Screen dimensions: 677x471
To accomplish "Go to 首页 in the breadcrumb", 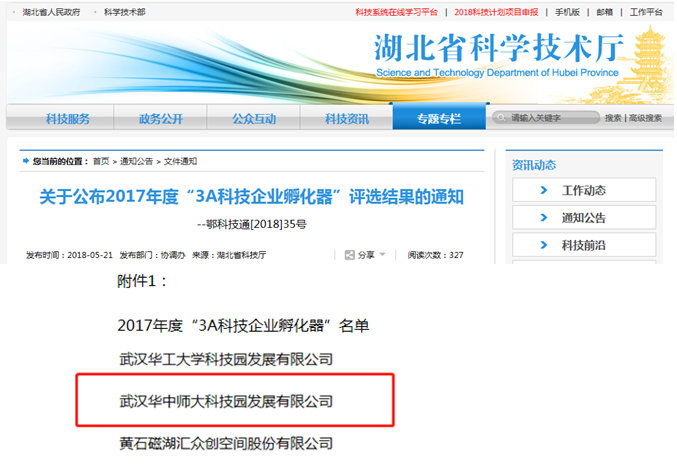I will click(101, 161).
